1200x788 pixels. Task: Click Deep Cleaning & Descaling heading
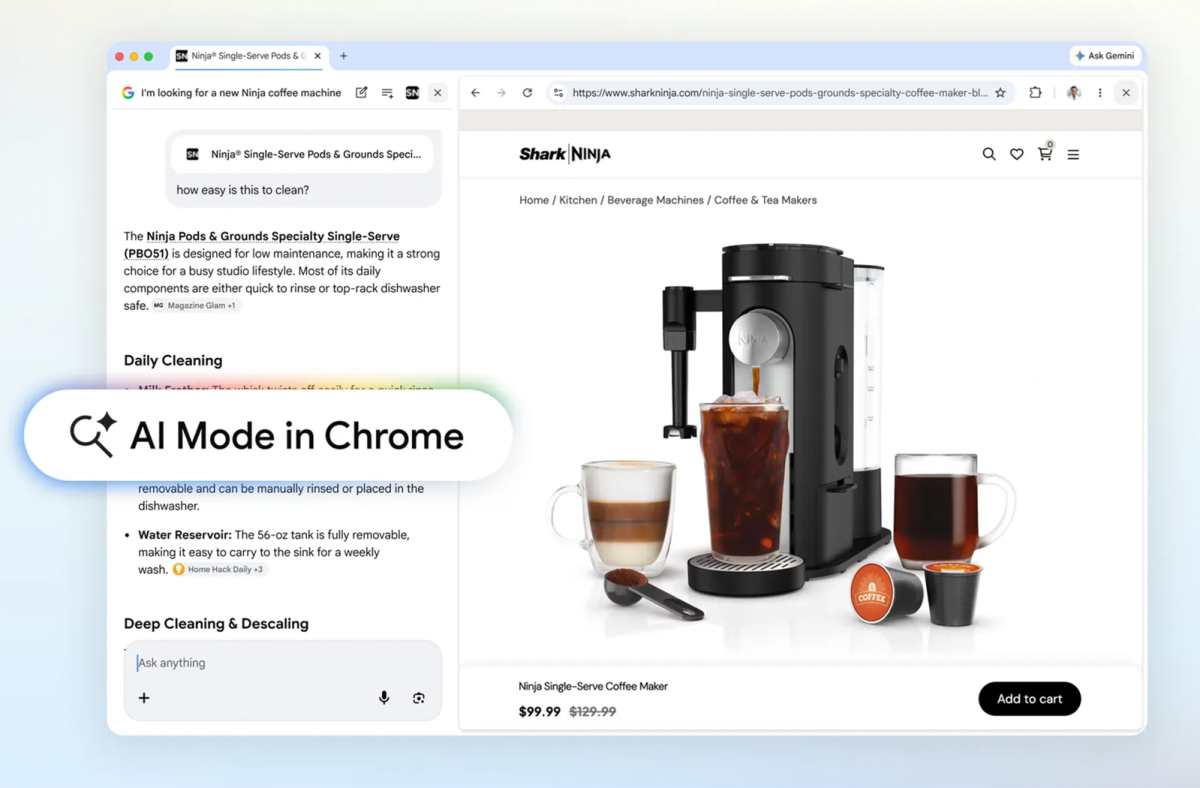(216, 623)
